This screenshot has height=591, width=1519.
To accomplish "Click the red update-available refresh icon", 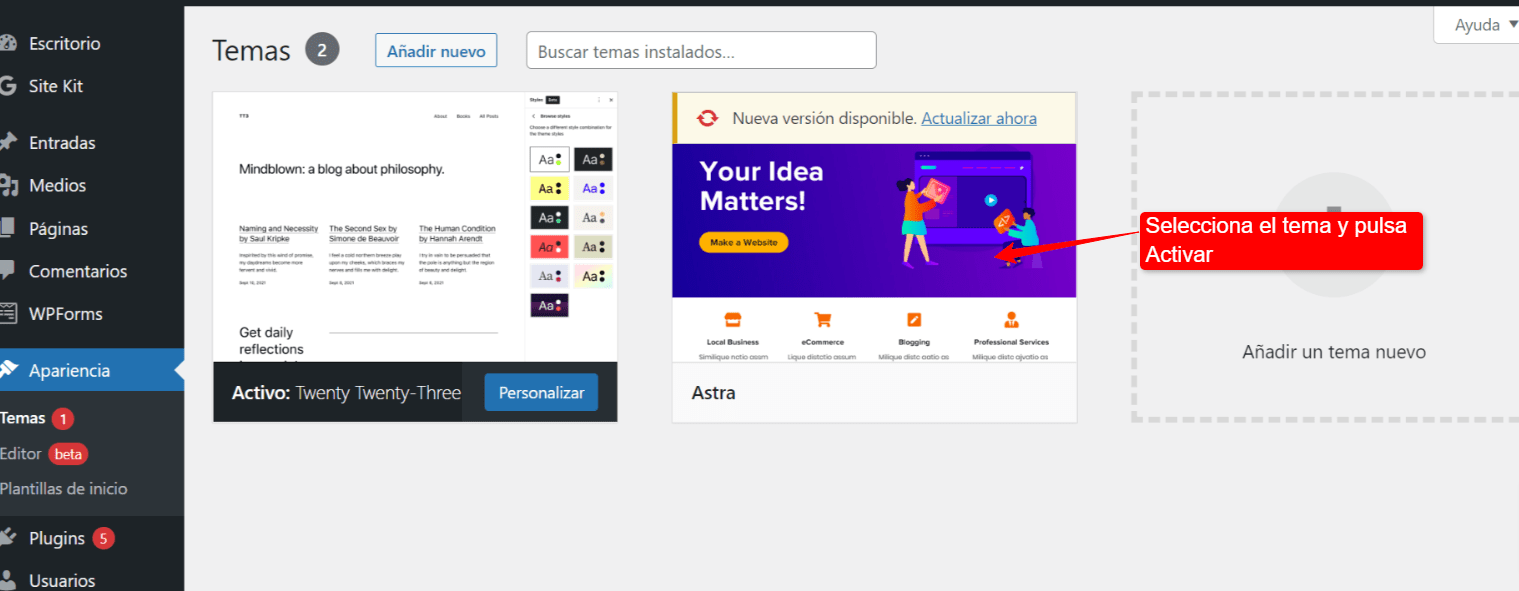I will [707, 118].
